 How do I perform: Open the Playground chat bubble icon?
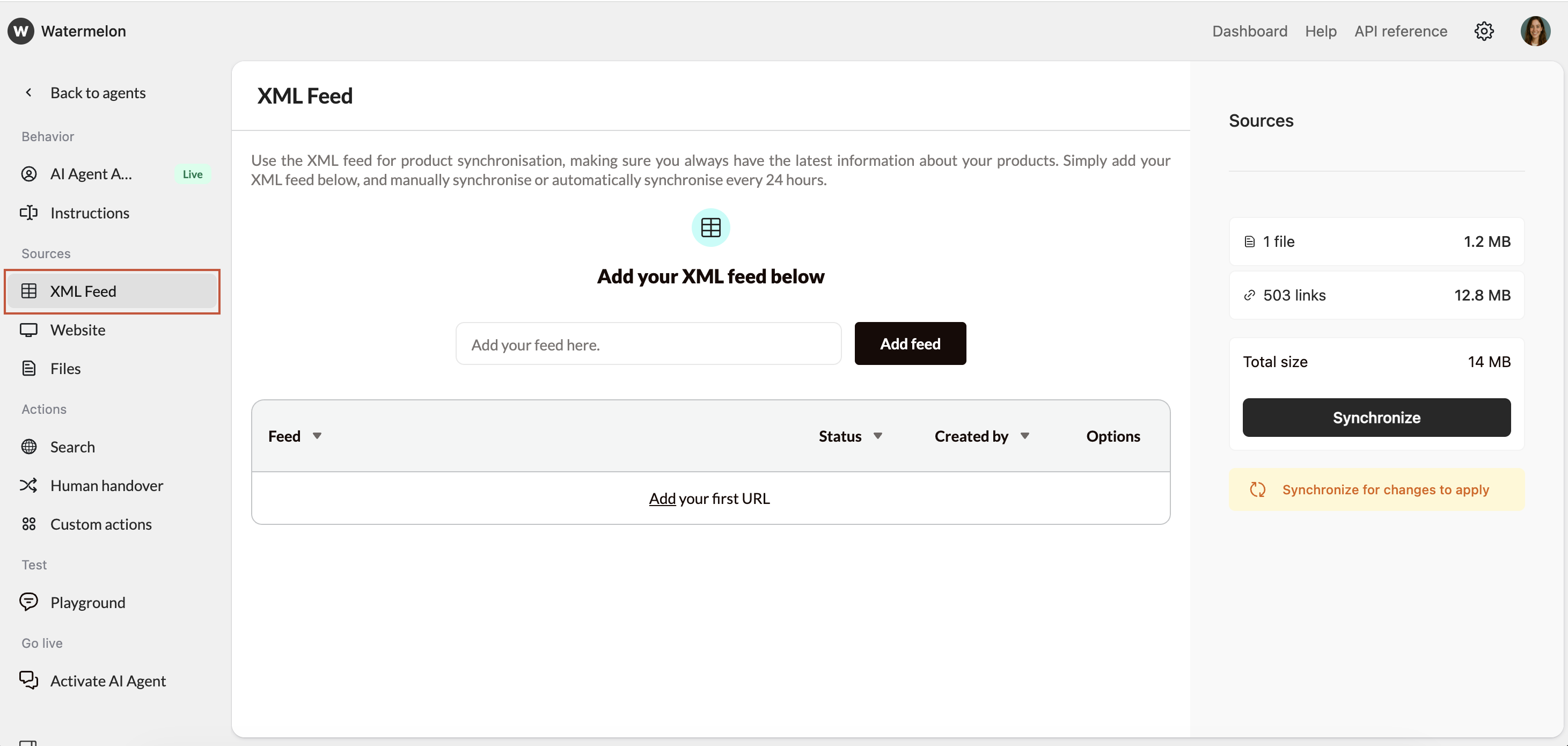point(29,602)
